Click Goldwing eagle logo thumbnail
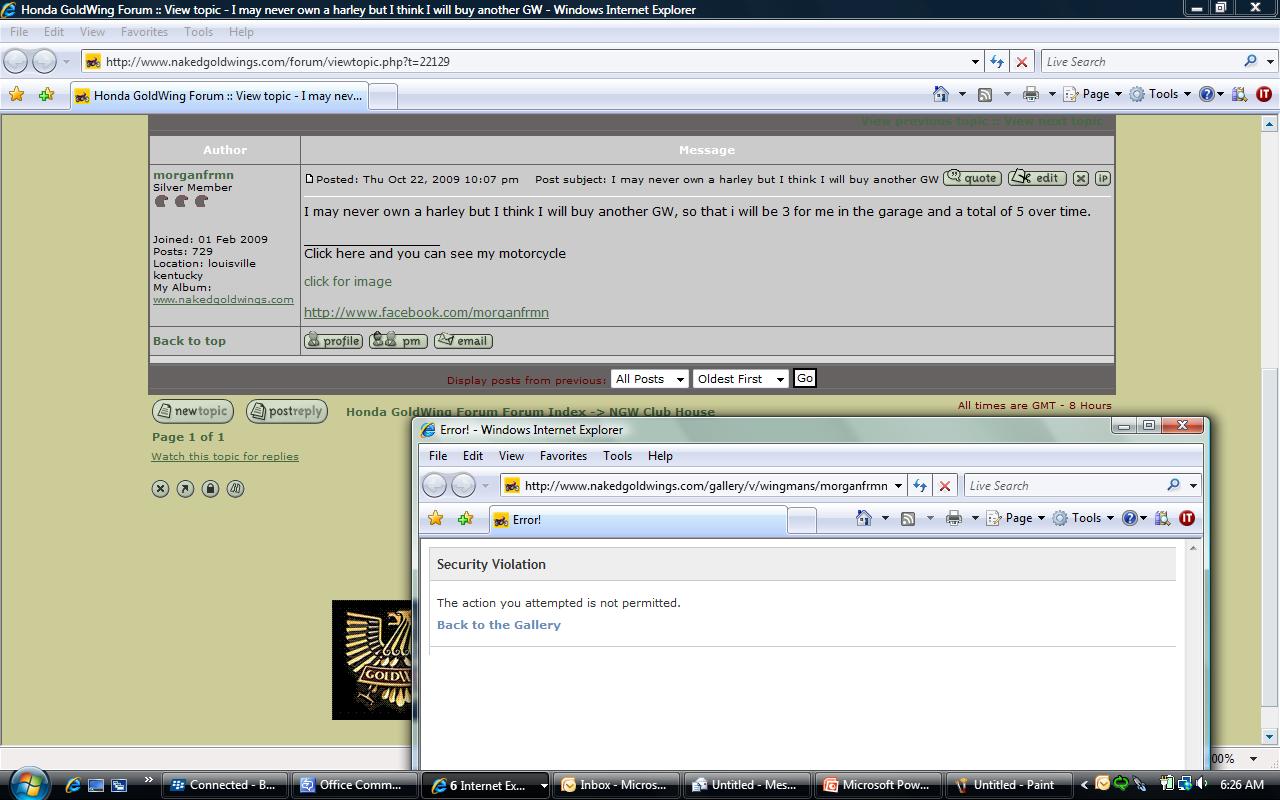Viewport: 1280px width, 800px height. [x=372, y=660]
